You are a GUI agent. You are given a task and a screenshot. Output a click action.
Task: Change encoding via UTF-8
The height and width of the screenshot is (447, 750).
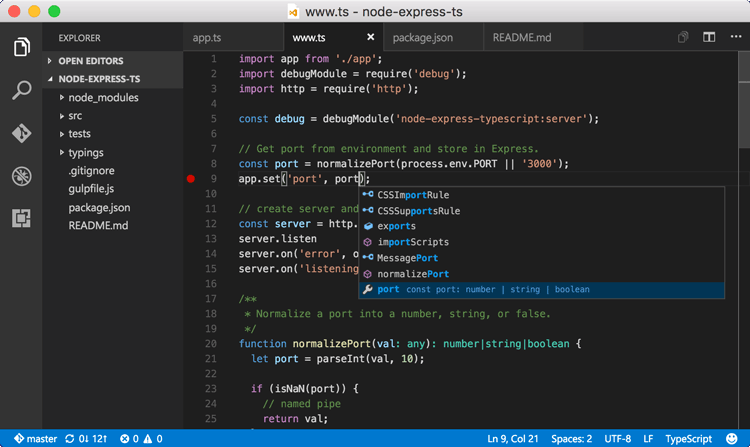click(618, 438)
